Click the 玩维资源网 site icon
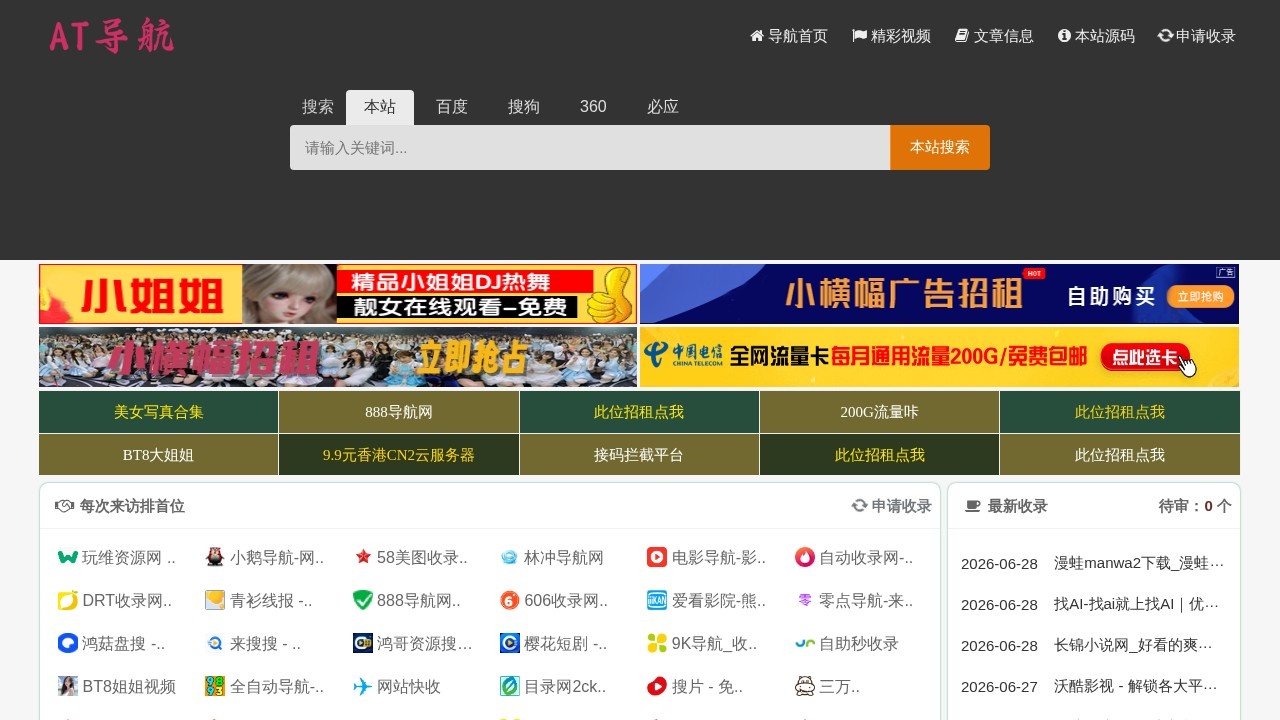Viewport: 1280px width, 720px height. [x=68, y=558]
